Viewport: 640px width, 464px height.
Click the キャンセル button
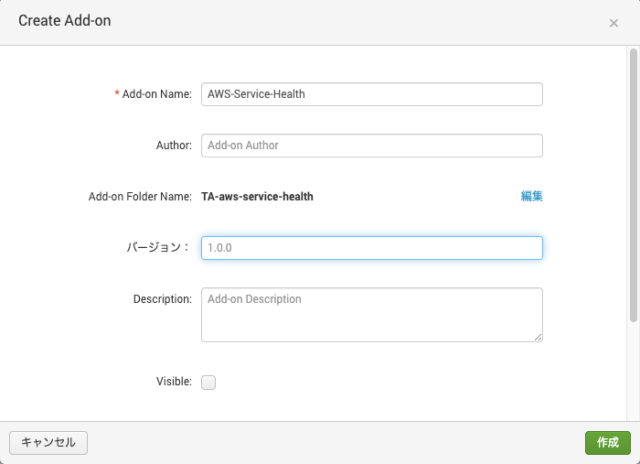point(48,443)
